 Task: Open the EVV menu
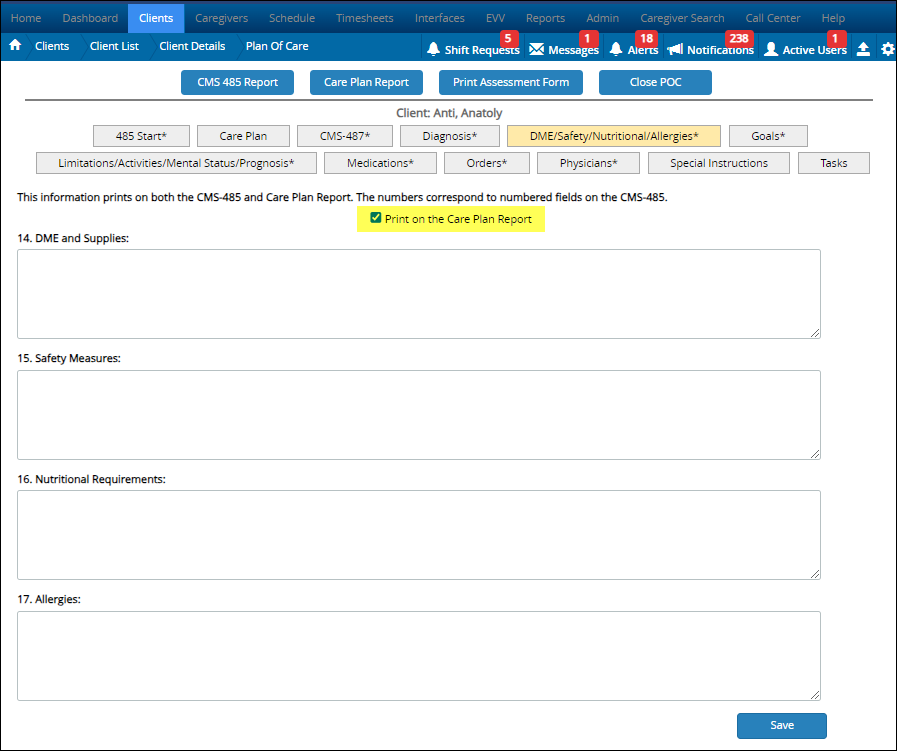click(x=495, y=18)
